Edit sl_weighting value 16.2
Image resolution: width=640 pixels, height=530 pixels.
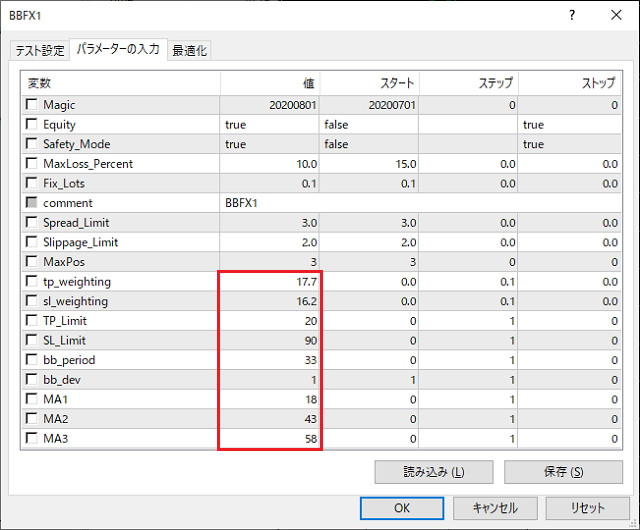pyautogui.click(x=269, y=301)
